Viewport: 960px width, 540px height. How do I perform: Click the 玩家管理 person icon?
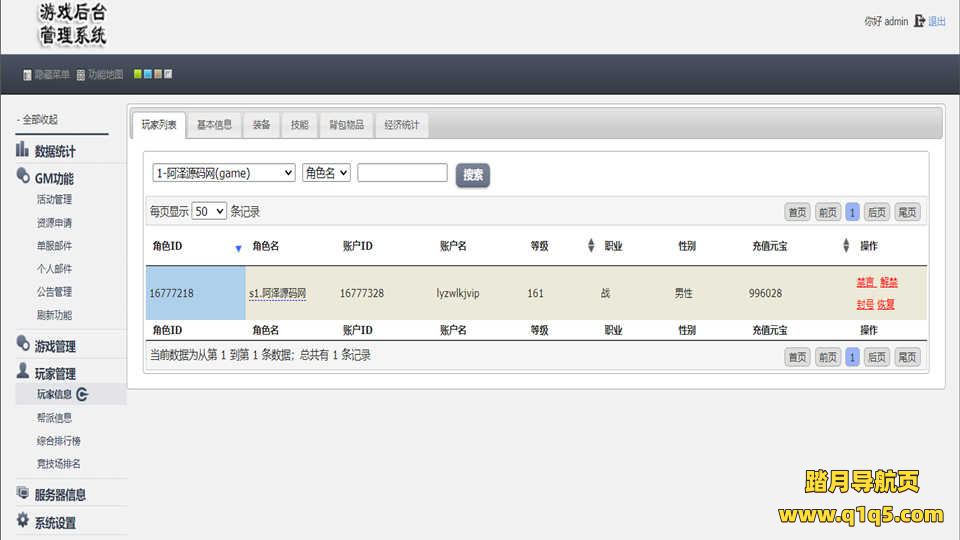[23, 372]
